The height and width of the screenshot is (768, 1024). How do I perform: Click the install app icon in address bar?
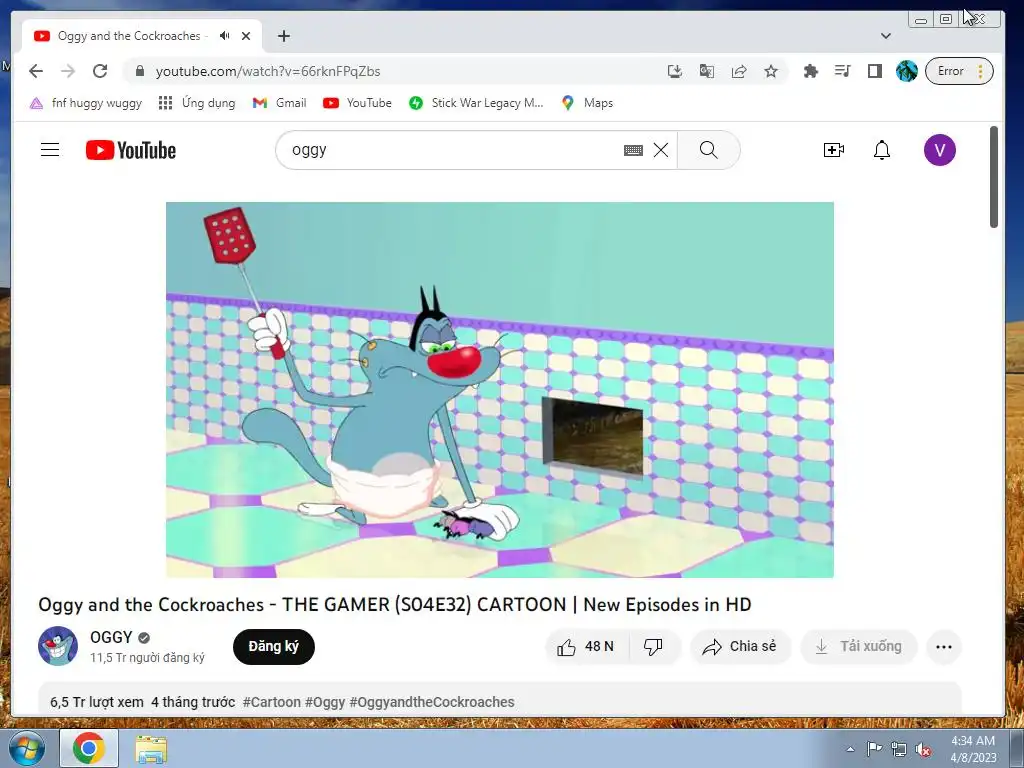coord(675,71)
